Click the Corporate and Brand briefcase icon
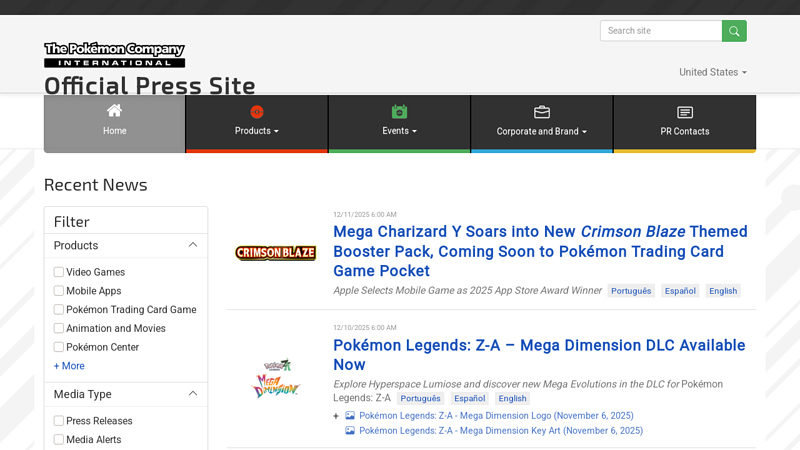 click(x=541, y=112)
